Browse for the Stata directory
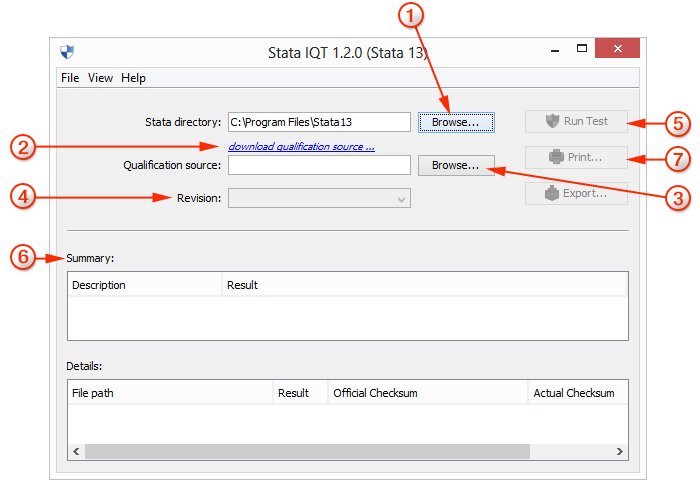Viewport: 700px width, 480px height. [x=456, y=122]
